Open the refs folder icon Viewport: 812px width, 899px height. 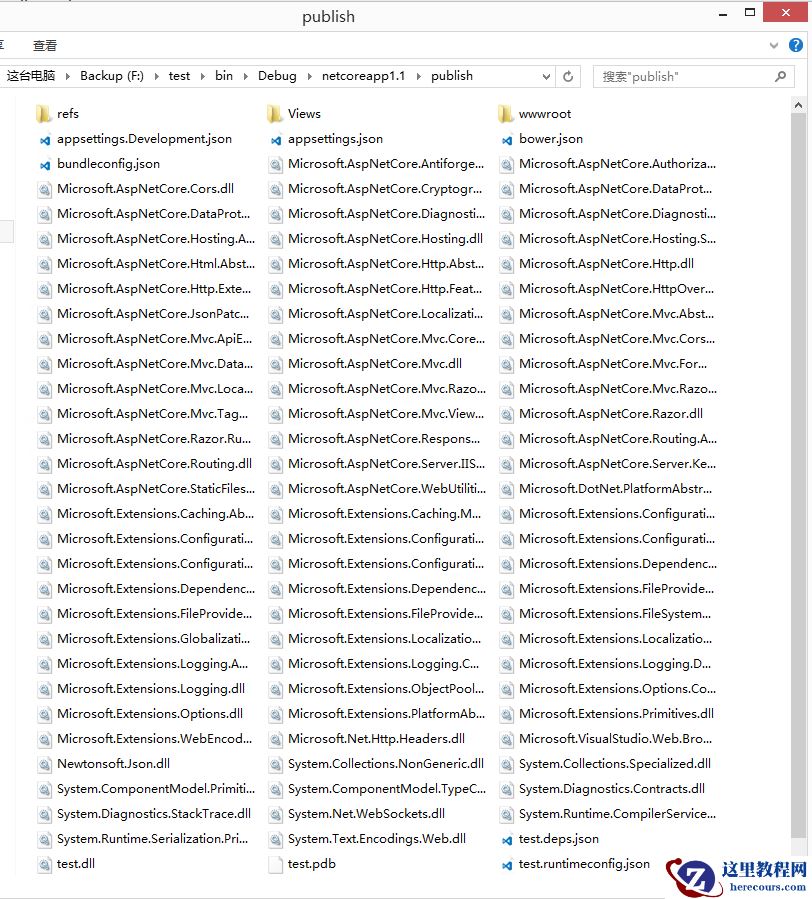pos(44,114)
